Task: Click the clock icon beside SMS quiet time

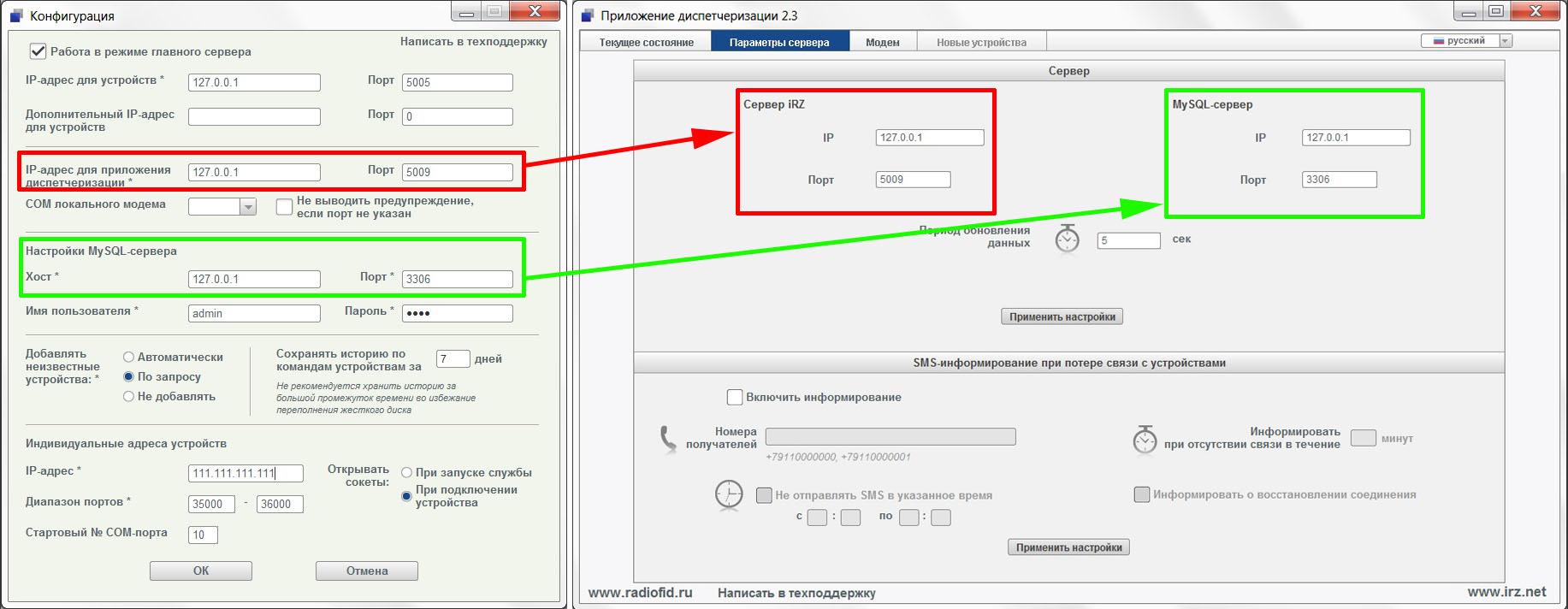Action: coord(729,495)
